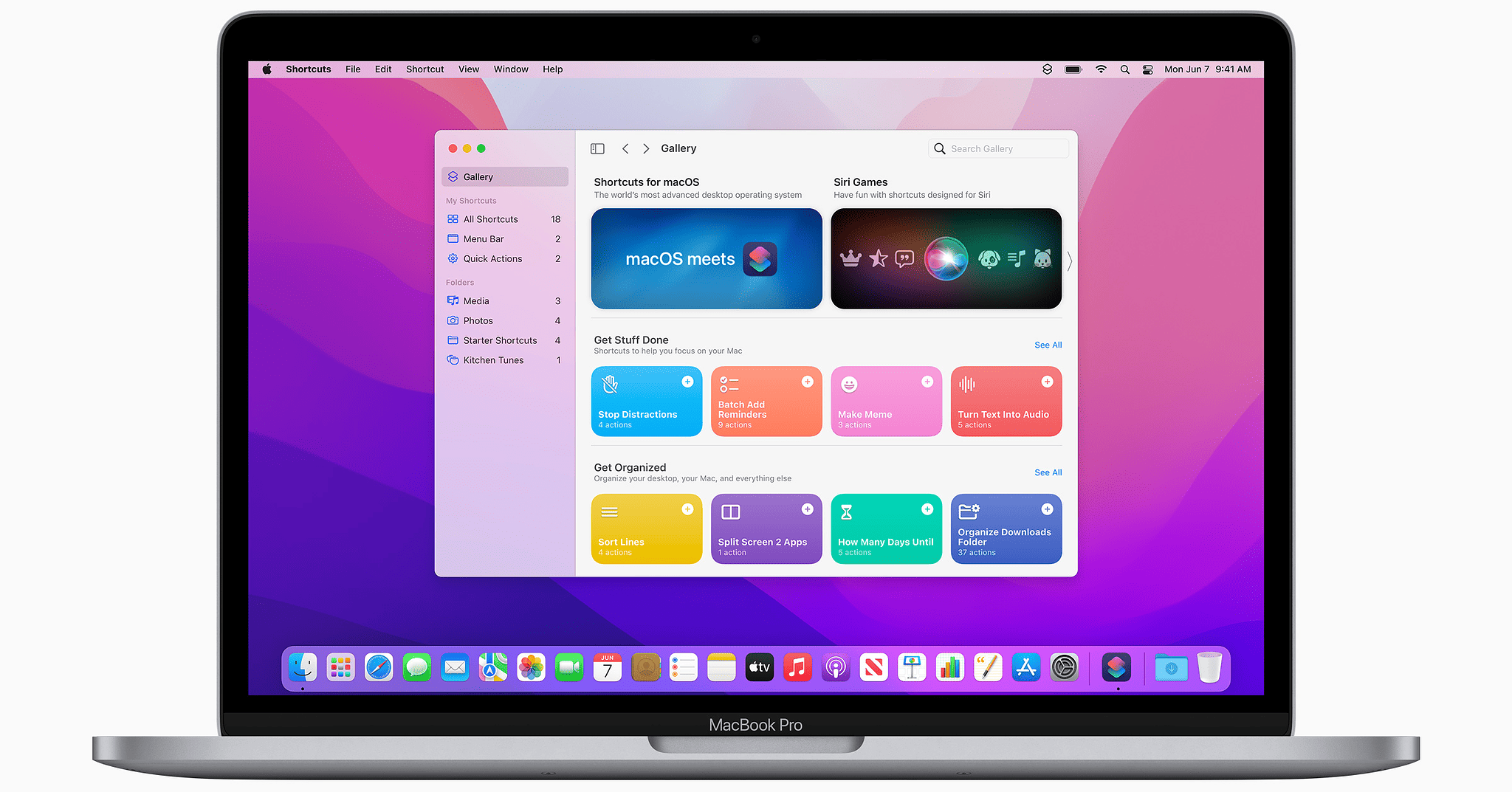Launch Safari from the Dock

pyautogui.click(x=379, y=667)
